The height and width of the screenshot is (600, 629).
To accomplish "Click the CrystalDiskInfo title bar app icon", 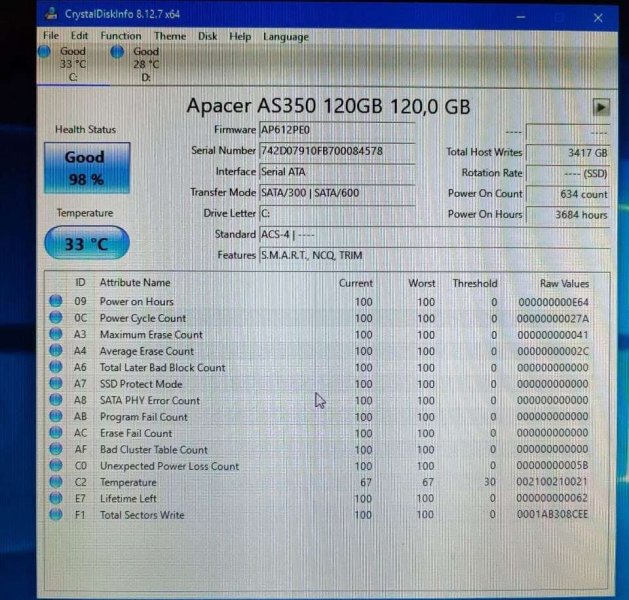I will (52, 15).
